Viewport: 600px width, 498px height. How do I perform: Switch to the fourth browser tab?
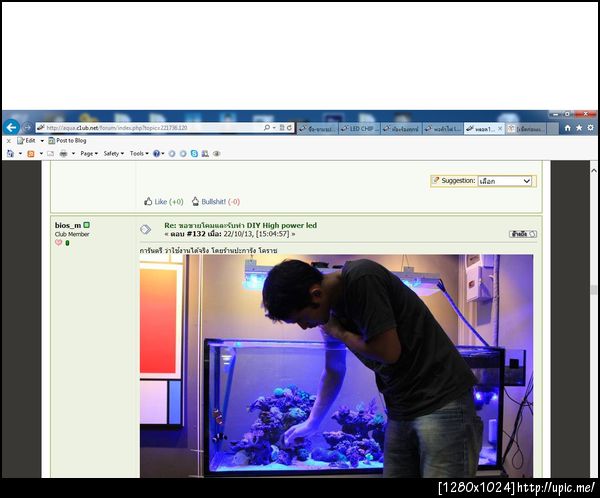pyautogui.click(x=443, y=129)
